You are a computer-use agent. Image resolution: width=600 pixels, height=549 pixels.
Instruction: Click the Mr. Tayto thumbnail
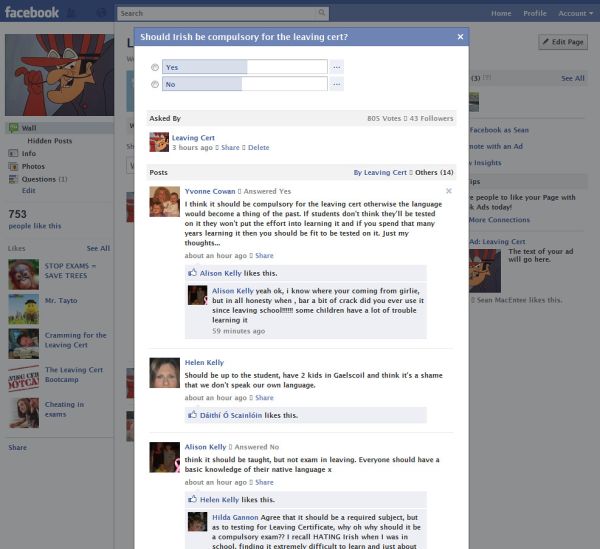point(24,309)
